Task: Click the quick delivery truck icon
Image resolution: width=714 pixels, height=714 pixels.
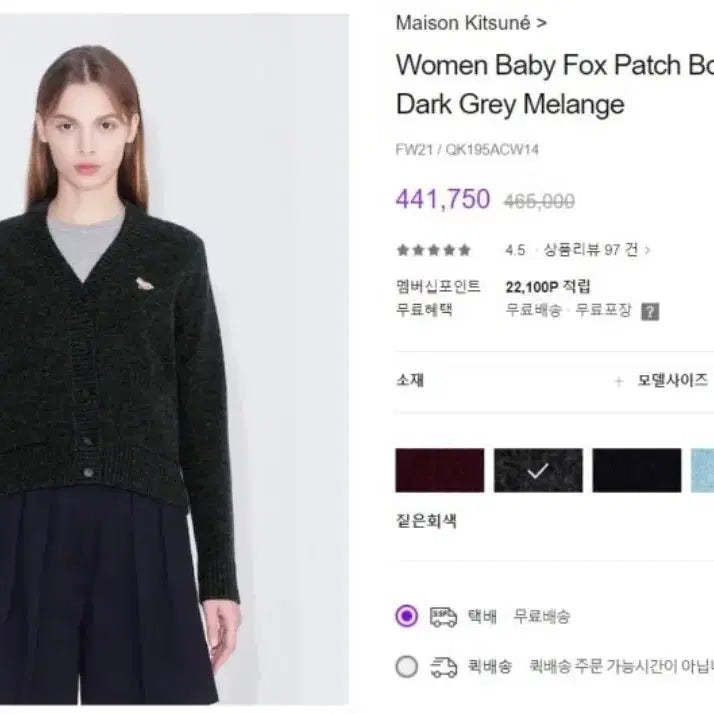Action: (443, 667)
